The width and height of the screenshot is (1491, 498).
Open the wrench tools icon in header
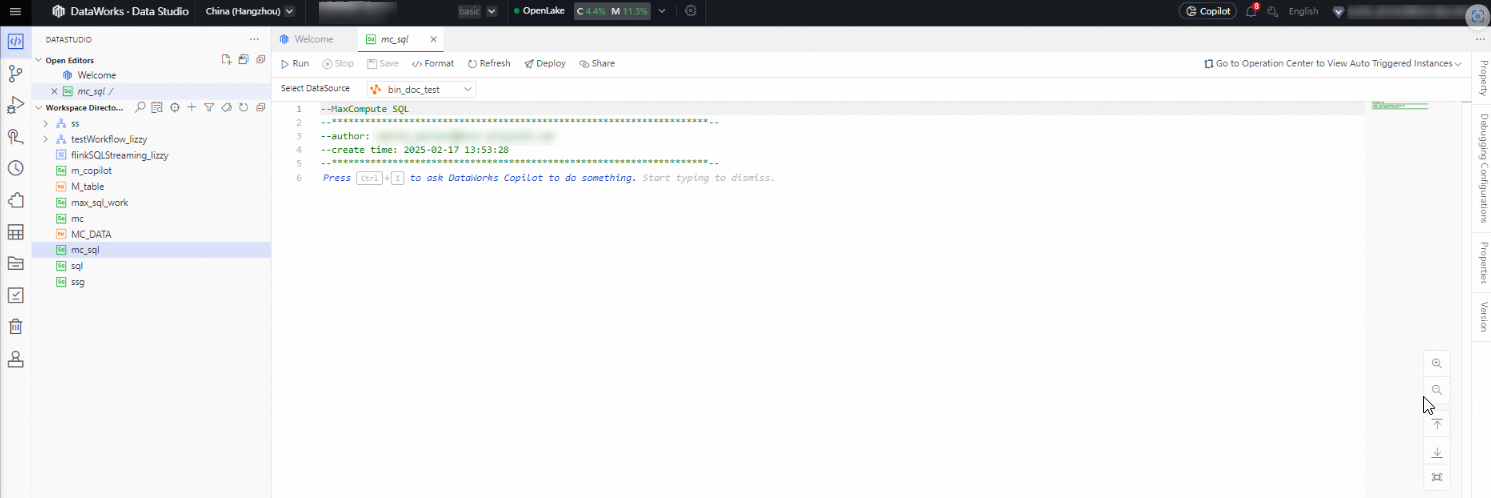[1273, 11]
